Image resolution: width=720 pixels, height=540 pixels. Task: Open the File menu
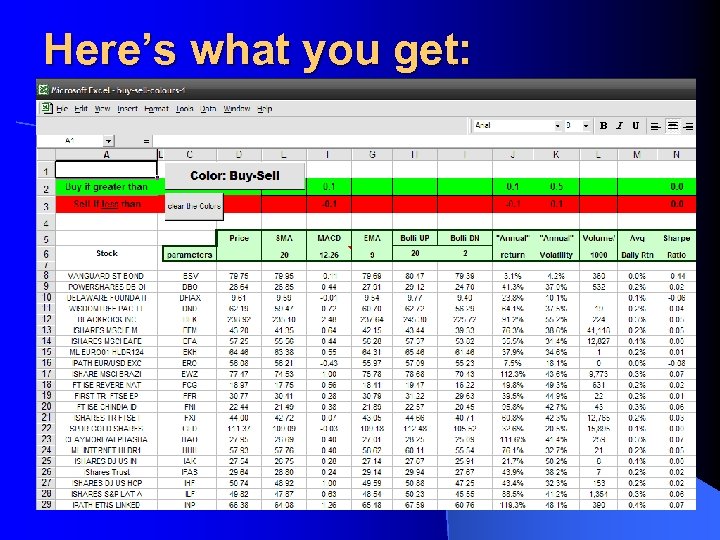pos(62,109)
